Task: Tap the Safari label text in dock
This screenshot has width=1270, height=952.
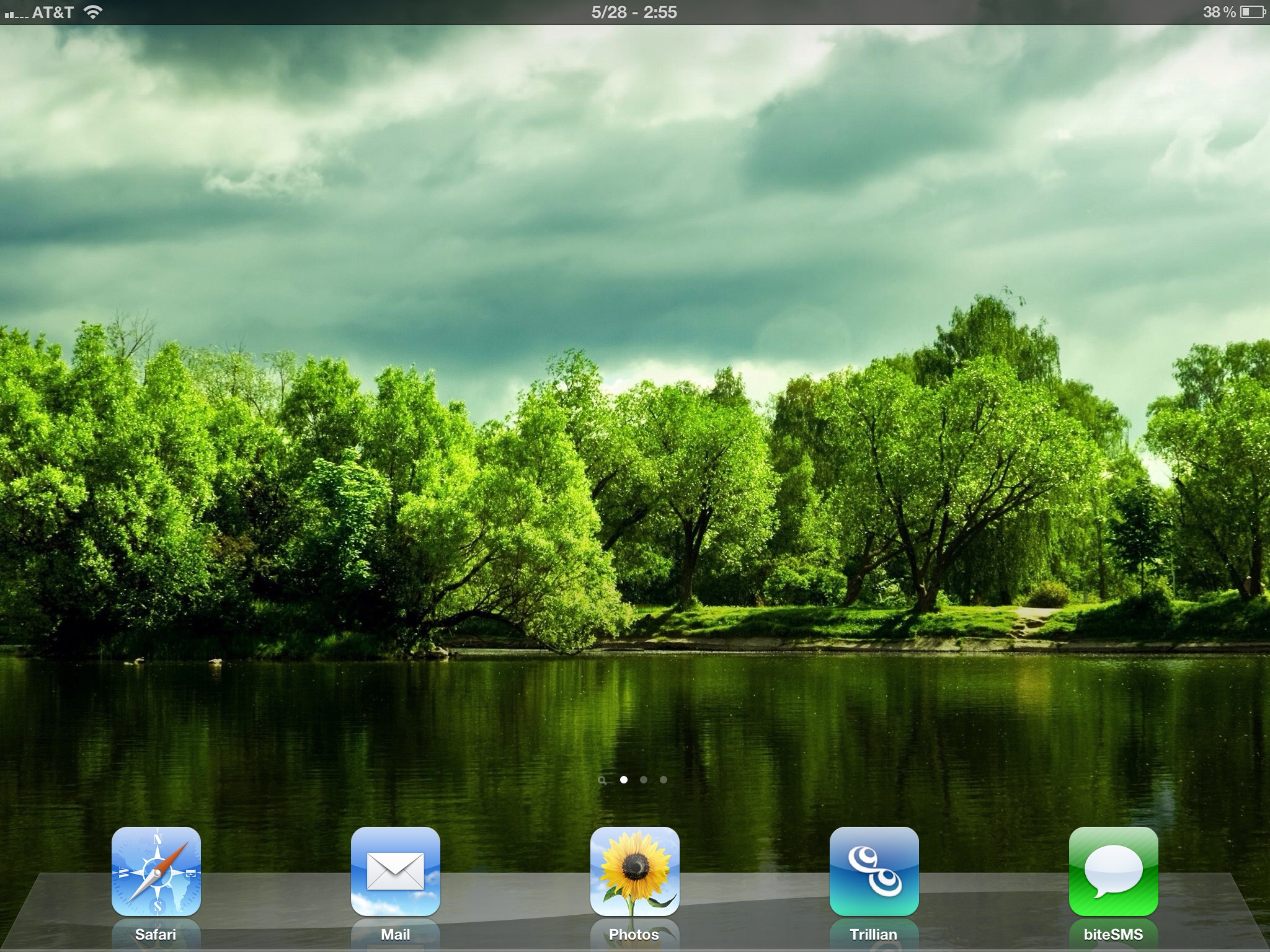Action: coord(156,934)
